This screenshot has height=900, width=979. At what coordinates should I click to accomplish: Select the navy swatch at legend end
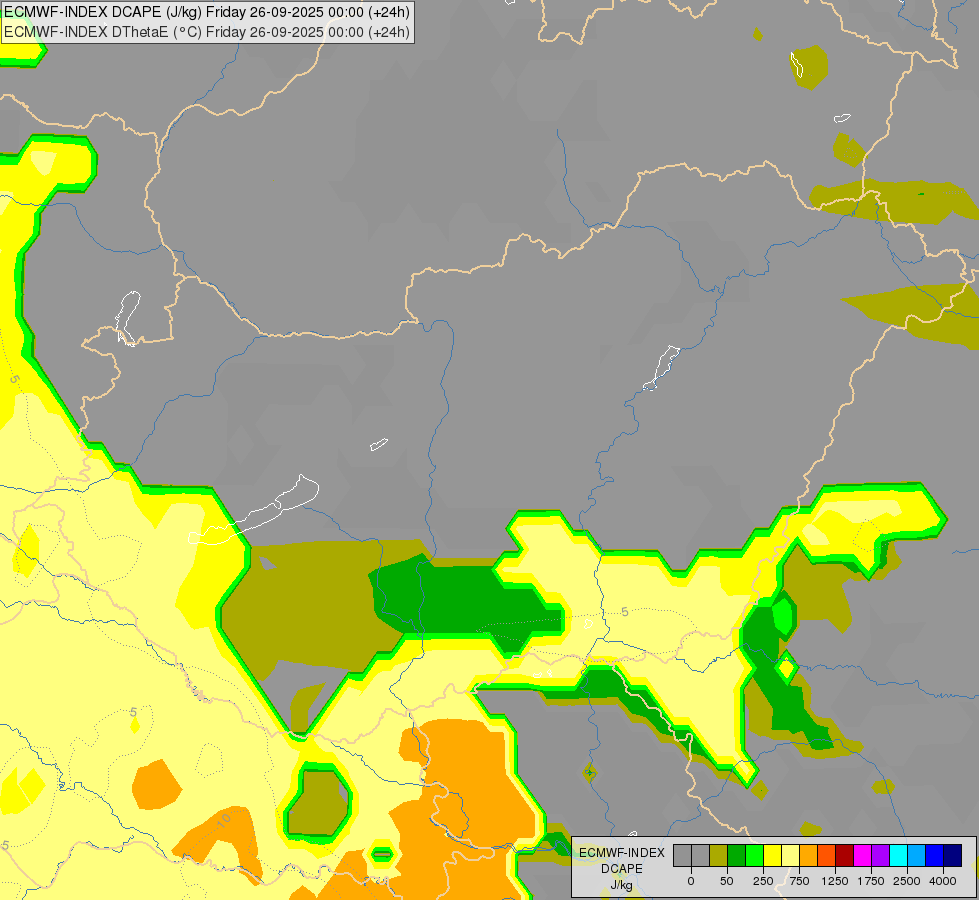[x=953, y=855]
